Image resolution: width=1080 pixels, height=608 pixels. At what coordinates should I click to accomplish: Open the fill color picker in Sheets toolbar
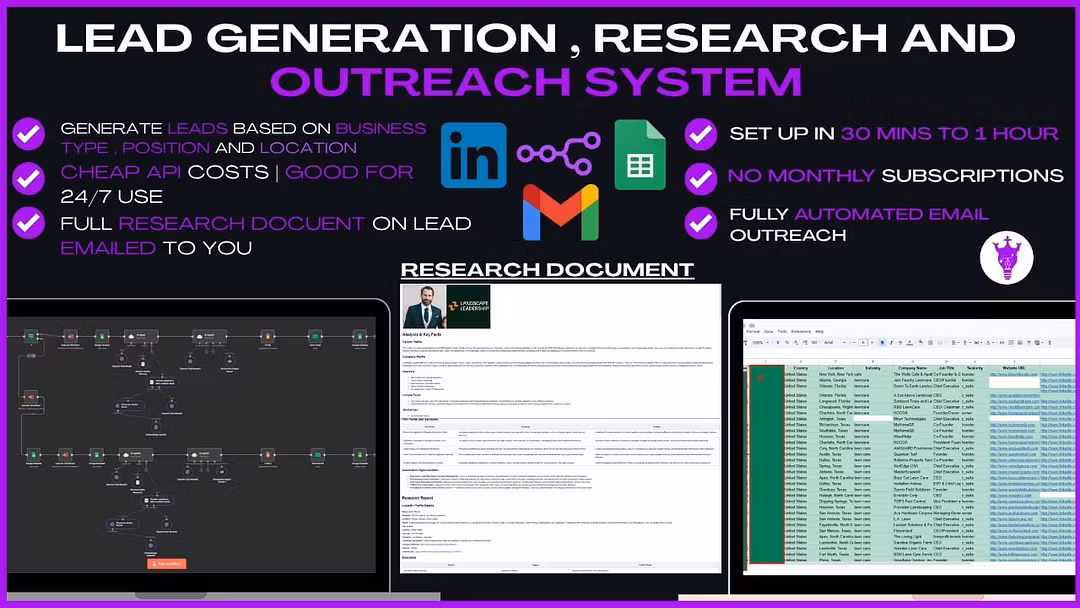click(921, 343)
